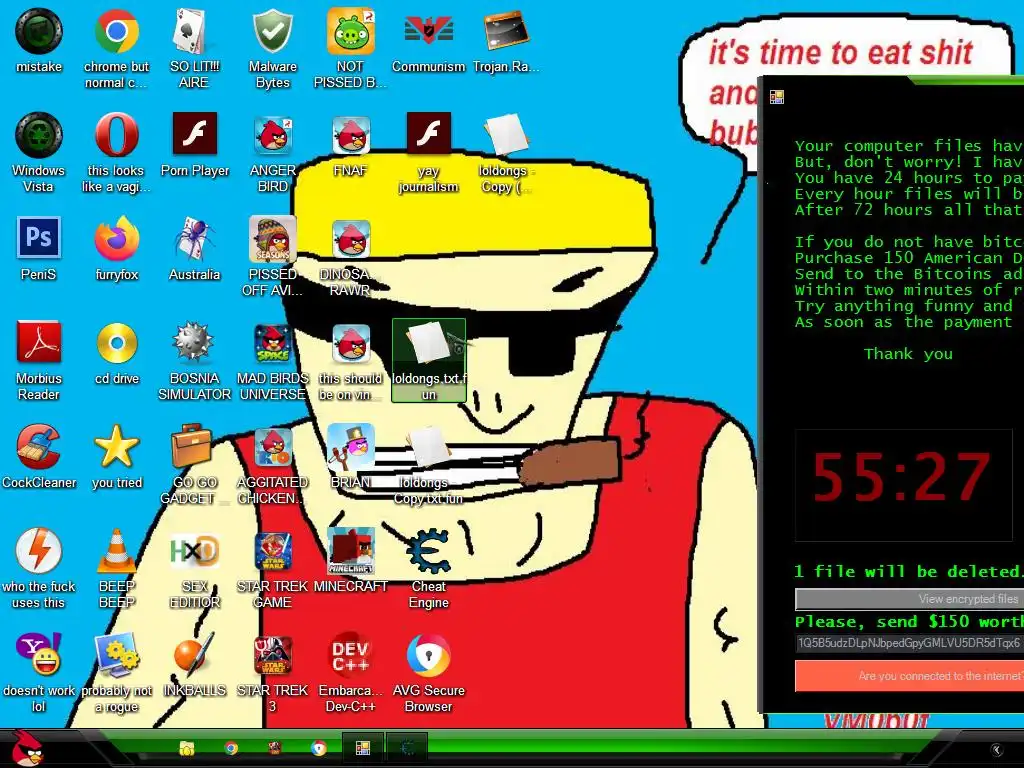Open 'PISSED OFF AVI...' Seasons icon
The image size is (1024, 768).
pos(272,256)
